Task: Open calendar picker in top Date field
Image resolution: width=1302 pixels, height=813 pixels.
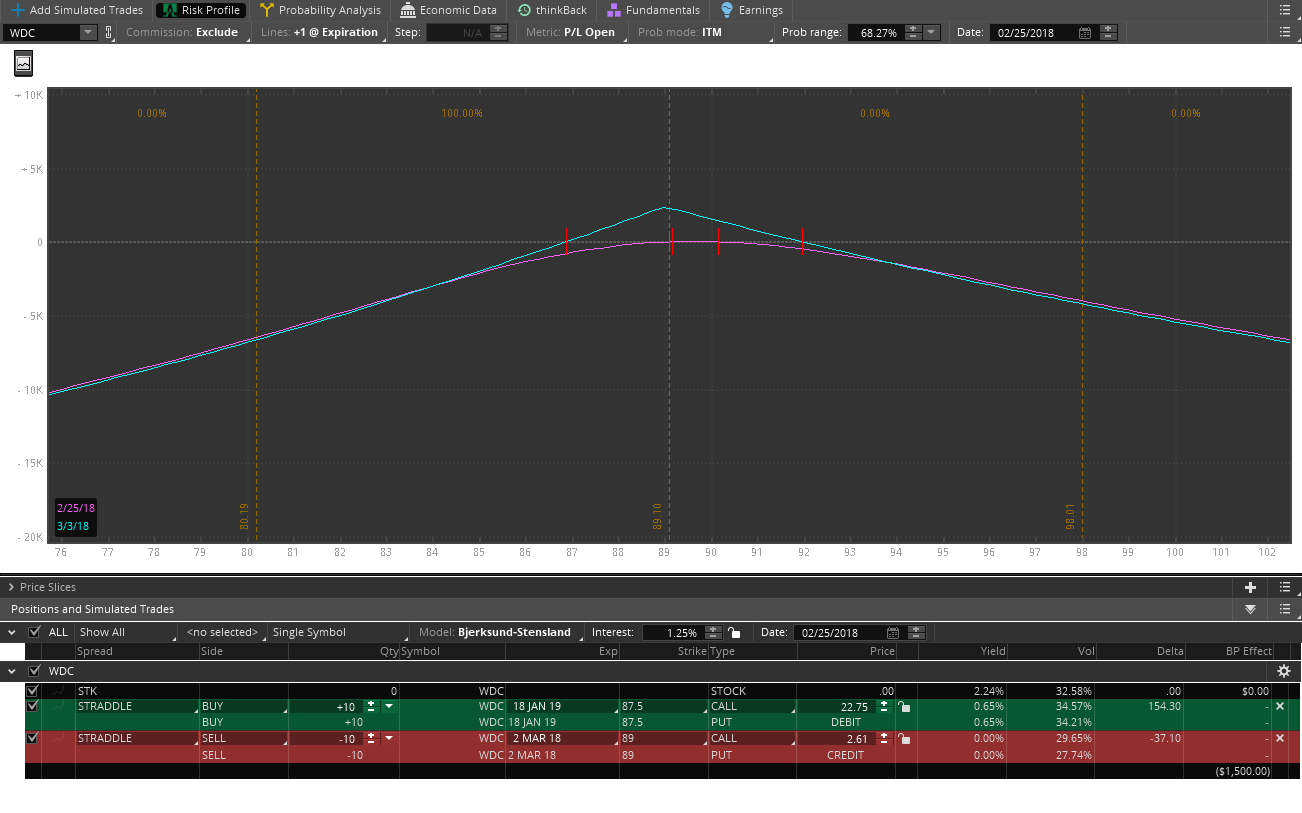Action: point(1085,33)
